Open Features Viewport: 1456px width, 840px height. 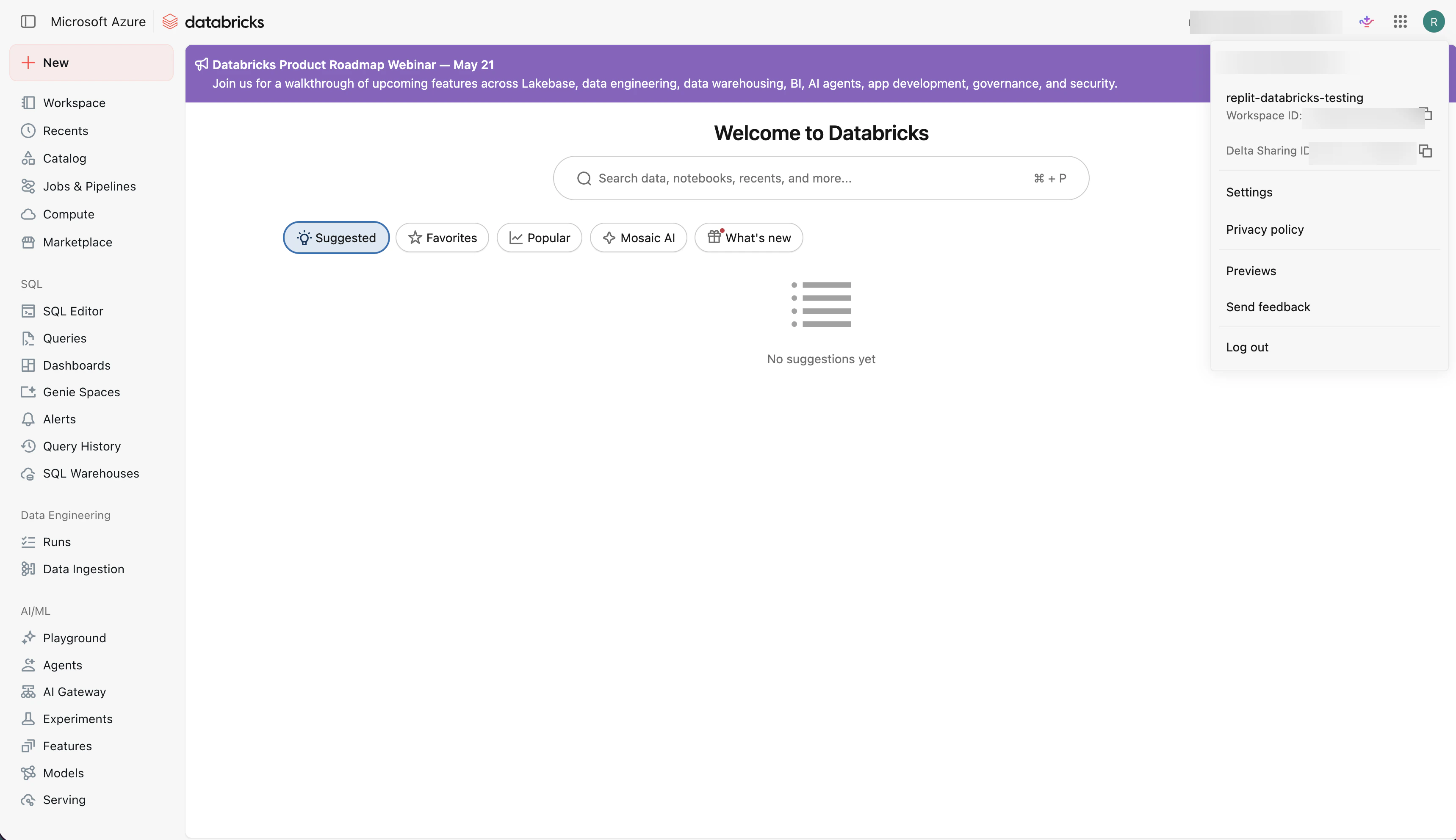pos(91,746)
